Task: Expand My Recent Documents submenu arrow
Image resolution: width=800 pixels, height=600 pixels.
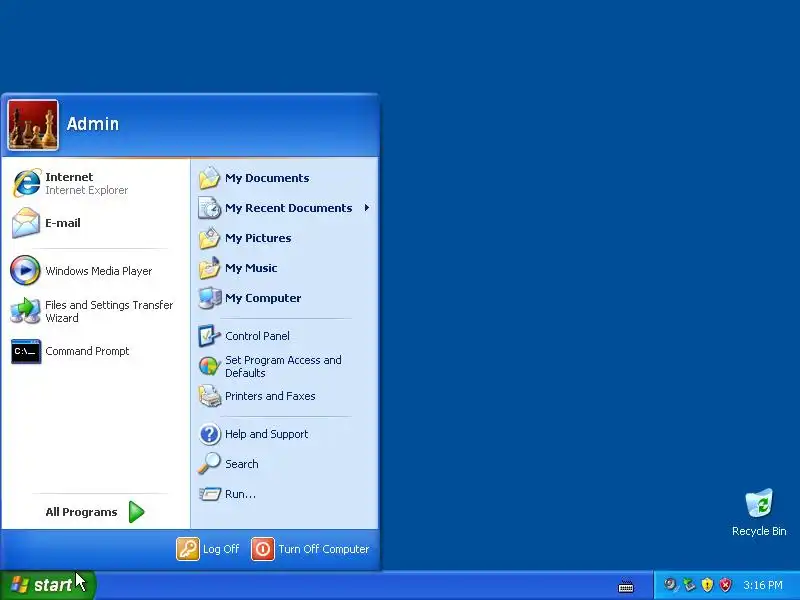Action: (x=367, y=208)
